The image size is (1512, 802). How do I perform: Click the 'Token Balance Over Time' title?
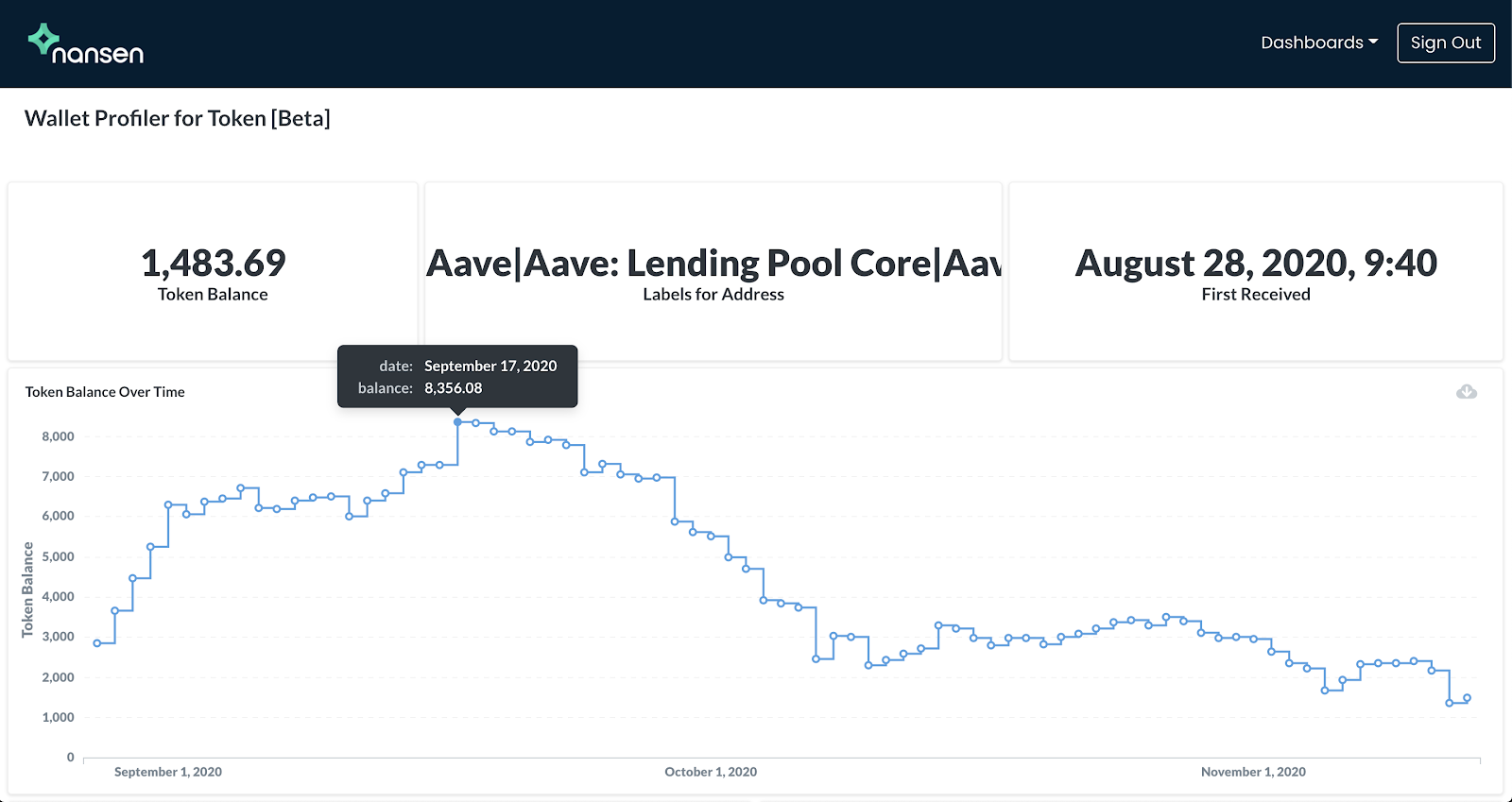(x=105, y=392)
